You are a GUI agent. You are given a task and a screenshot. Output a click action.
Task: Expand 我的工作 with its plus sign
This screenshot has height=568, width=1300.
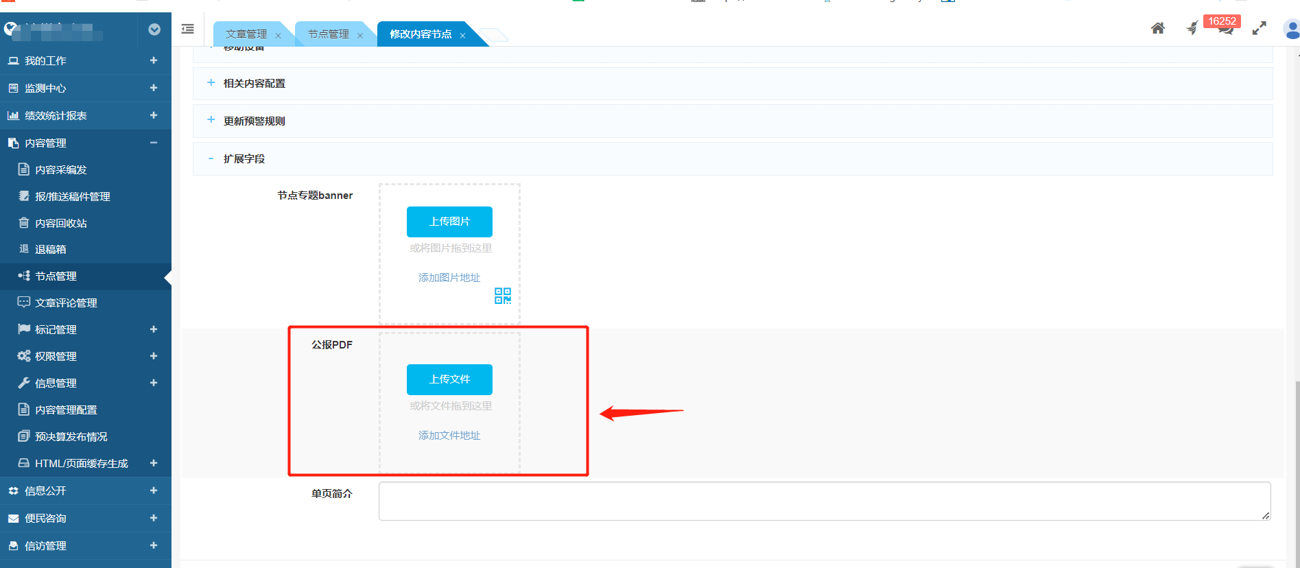[153, 61]
